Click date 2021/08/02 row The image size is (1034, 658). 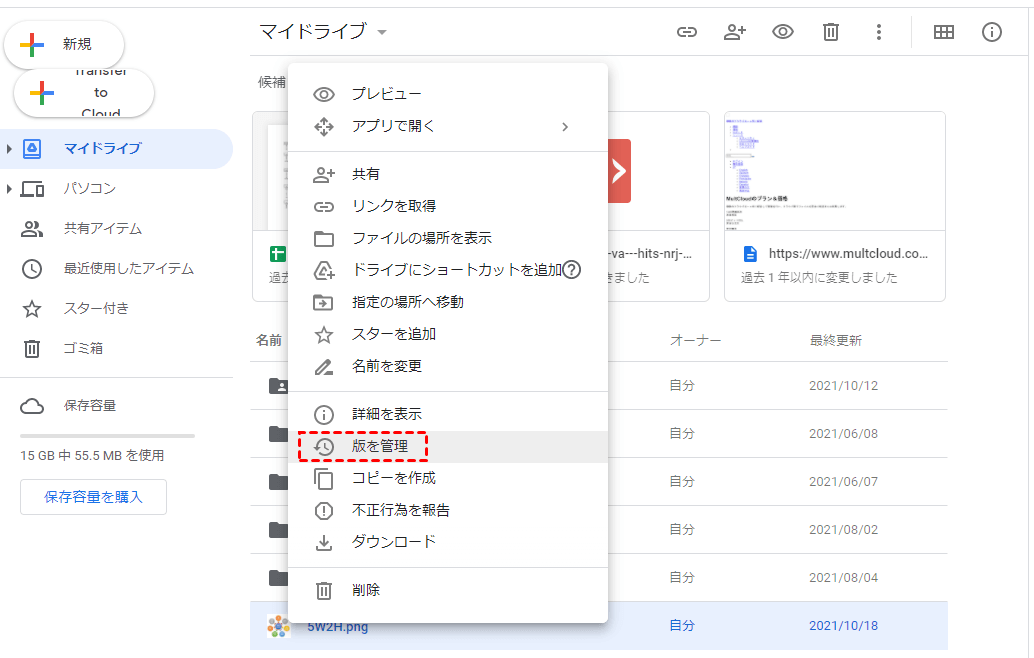[843, 530]
